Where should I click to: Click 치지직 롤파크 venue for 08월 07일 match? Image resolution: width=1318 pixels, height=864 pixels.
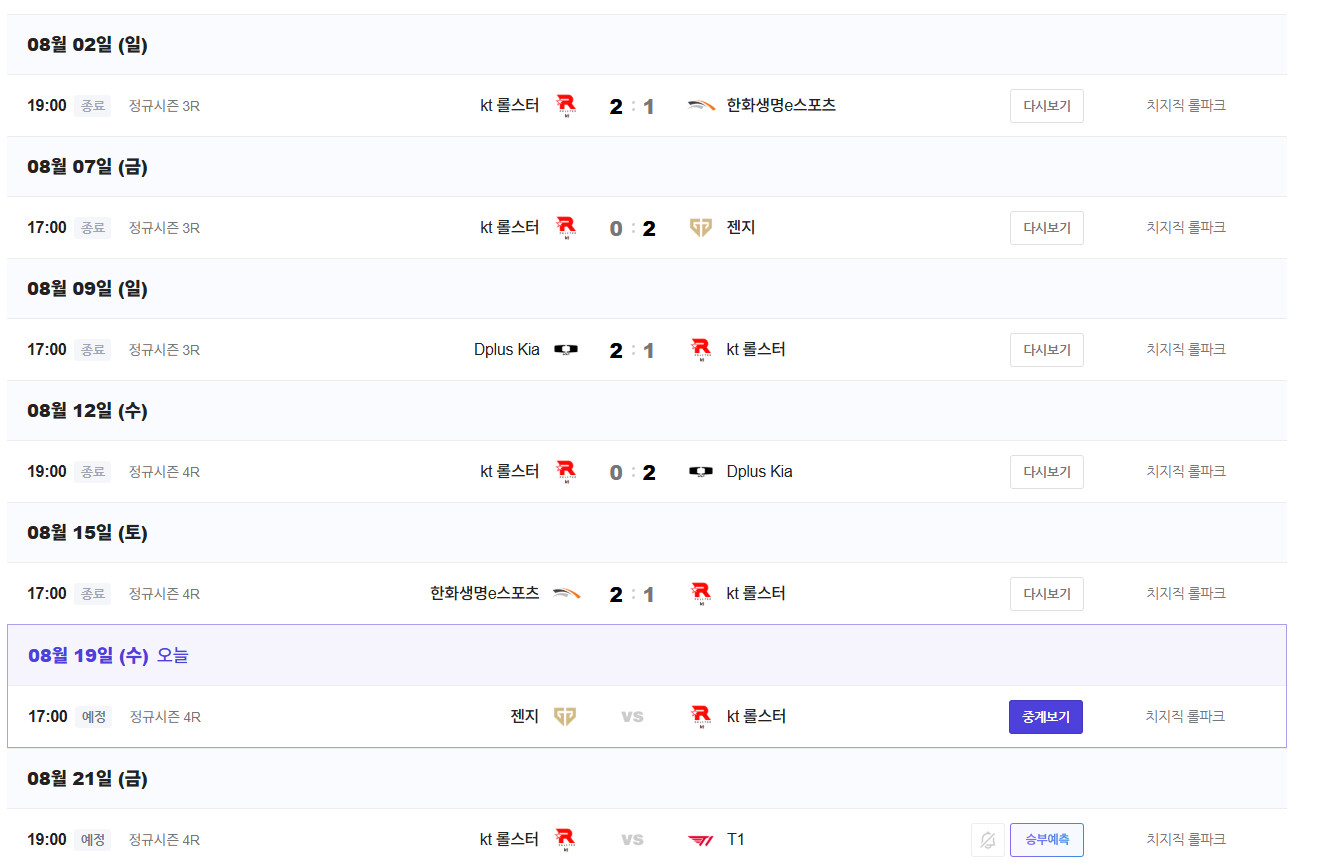pyautogui.click(x=1186, y=227)
